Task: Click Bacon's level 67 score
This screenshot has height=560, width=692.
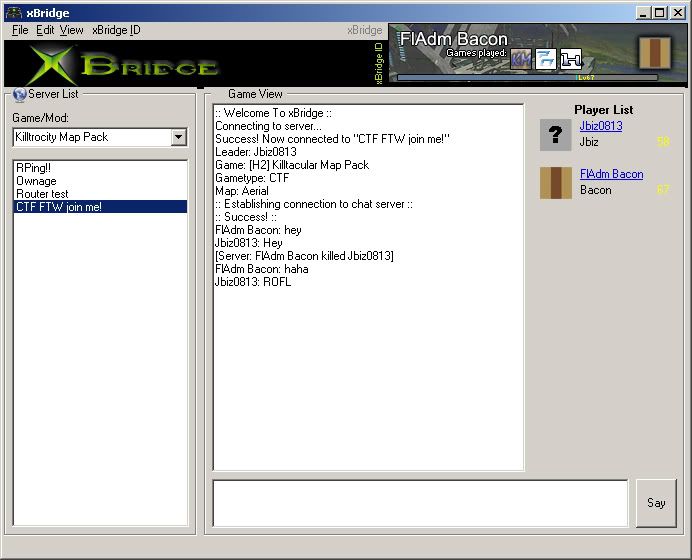Action: point(663,190)
